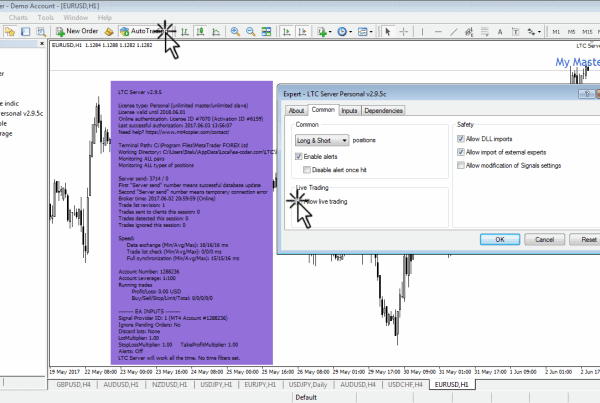Viewport: 600px width, 403px height.
Task: Open the Tools menu
Action: (46, 18)
